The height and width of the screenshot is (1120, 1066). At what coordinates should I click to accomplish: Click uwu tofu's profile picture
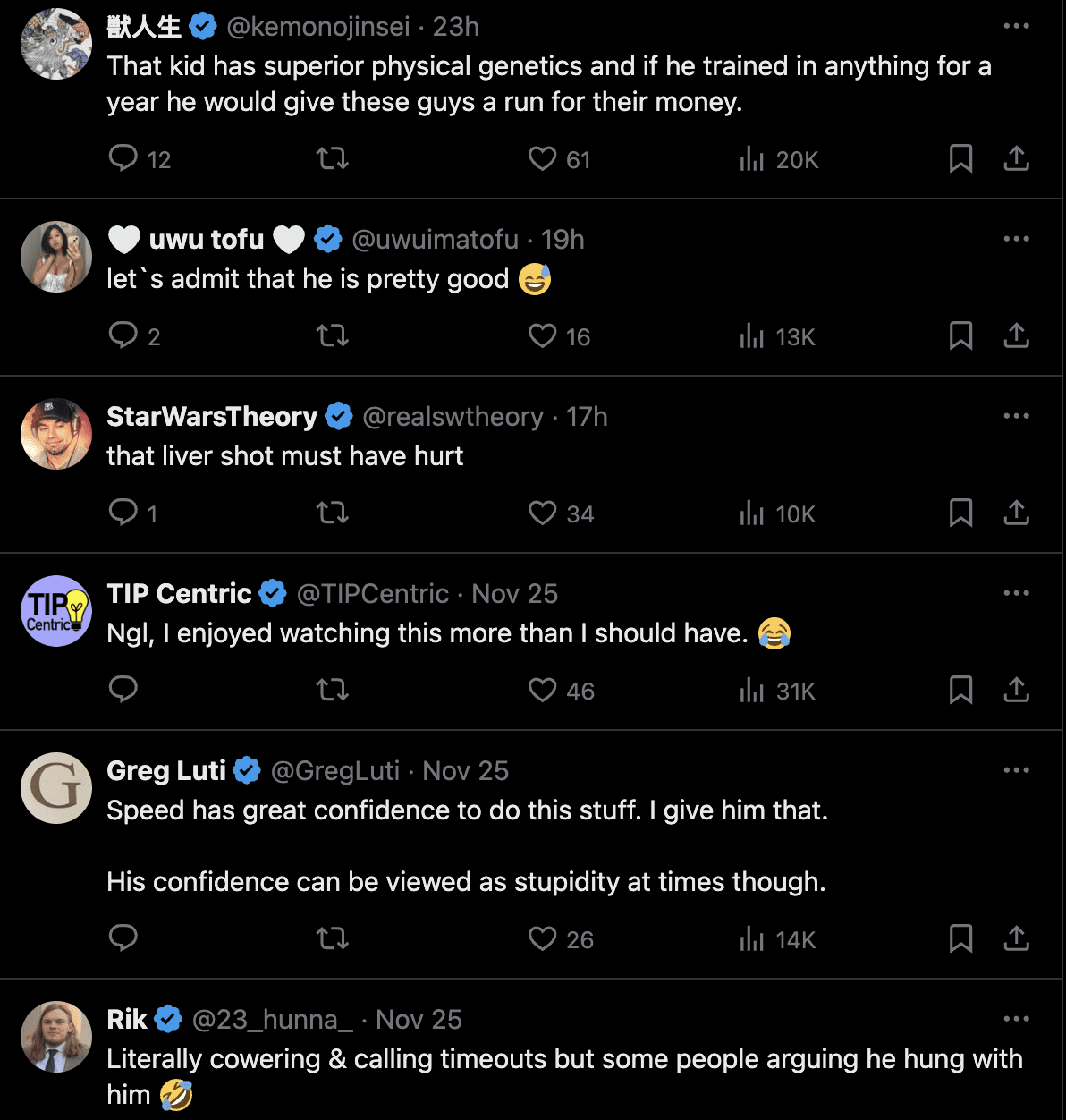click(56, 257)
